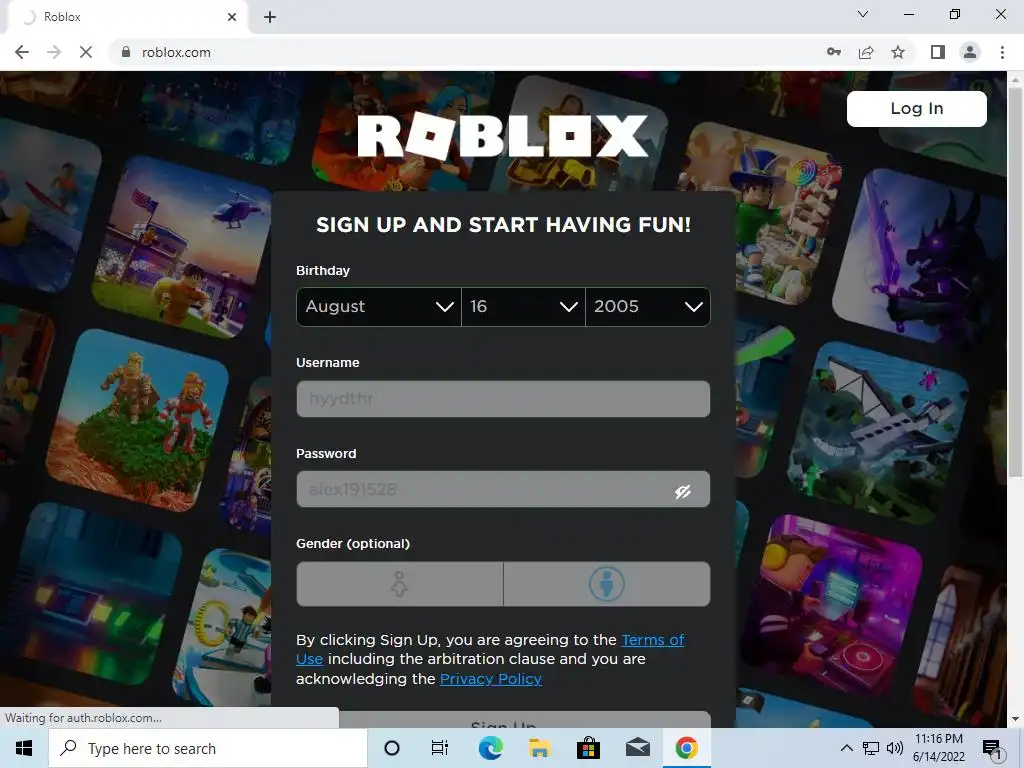Click the taskbar search box
The height and width of the screenshot is (768, 1024).
[x=208, y=748]
